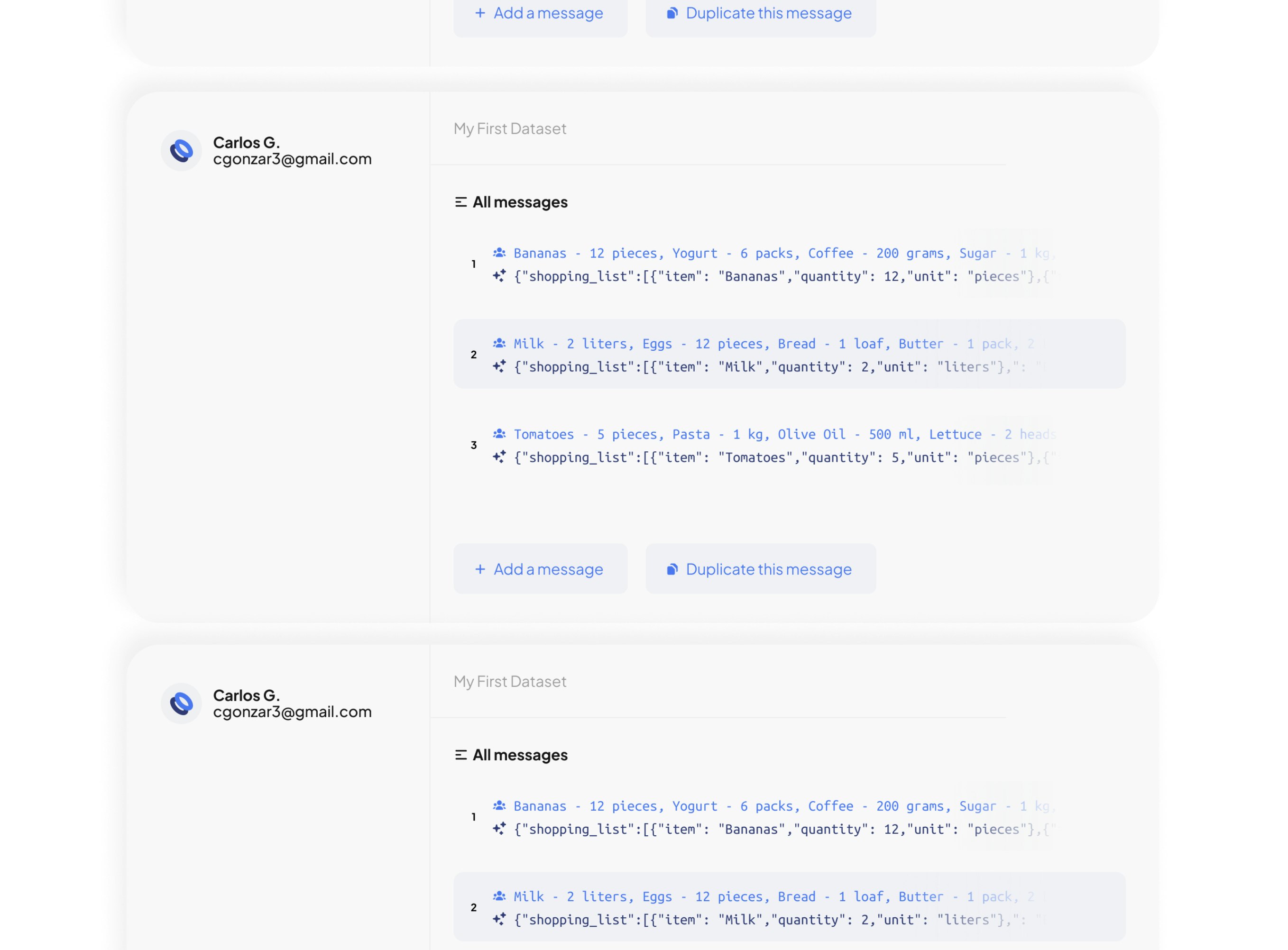Click cgonzar3@gmail.com in bottom card
Screen dimensions: 1288x950
292,712
